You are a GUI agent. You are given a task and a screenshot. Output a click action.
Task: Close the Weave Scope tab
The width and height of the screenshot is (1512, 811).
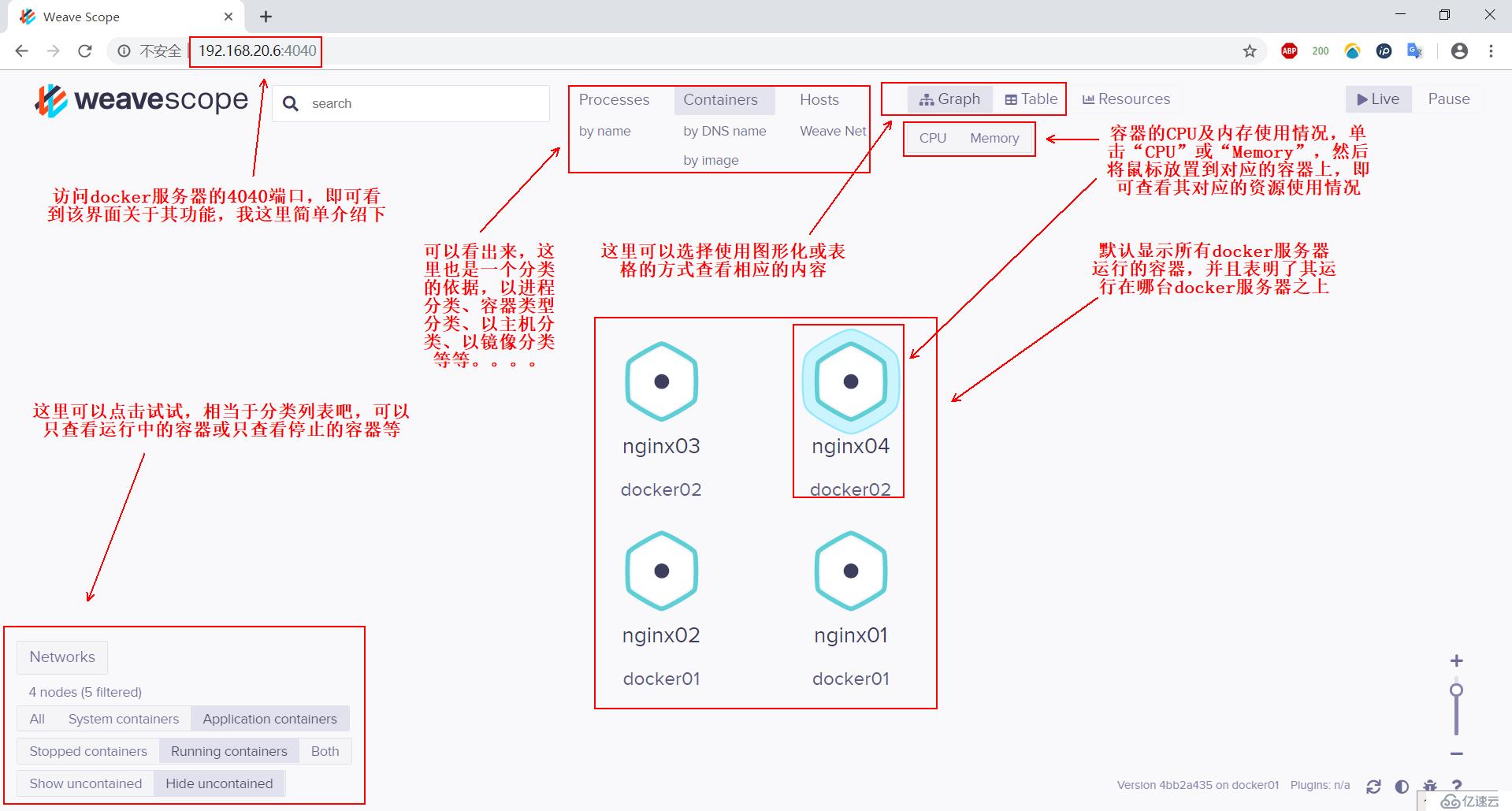point(228,17)
